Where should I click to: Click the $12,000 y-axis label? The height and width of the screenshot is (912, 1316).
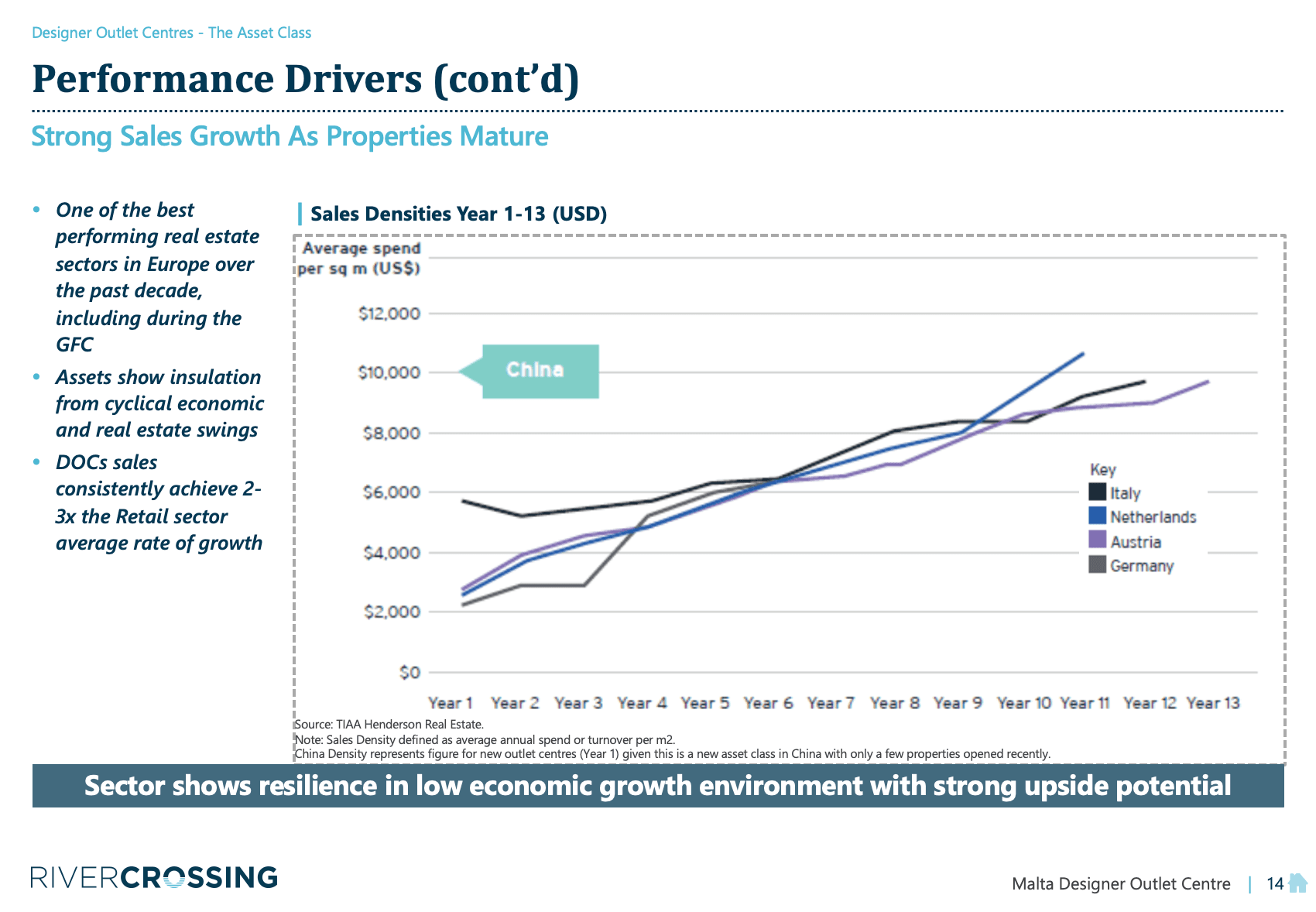point(389,314)
